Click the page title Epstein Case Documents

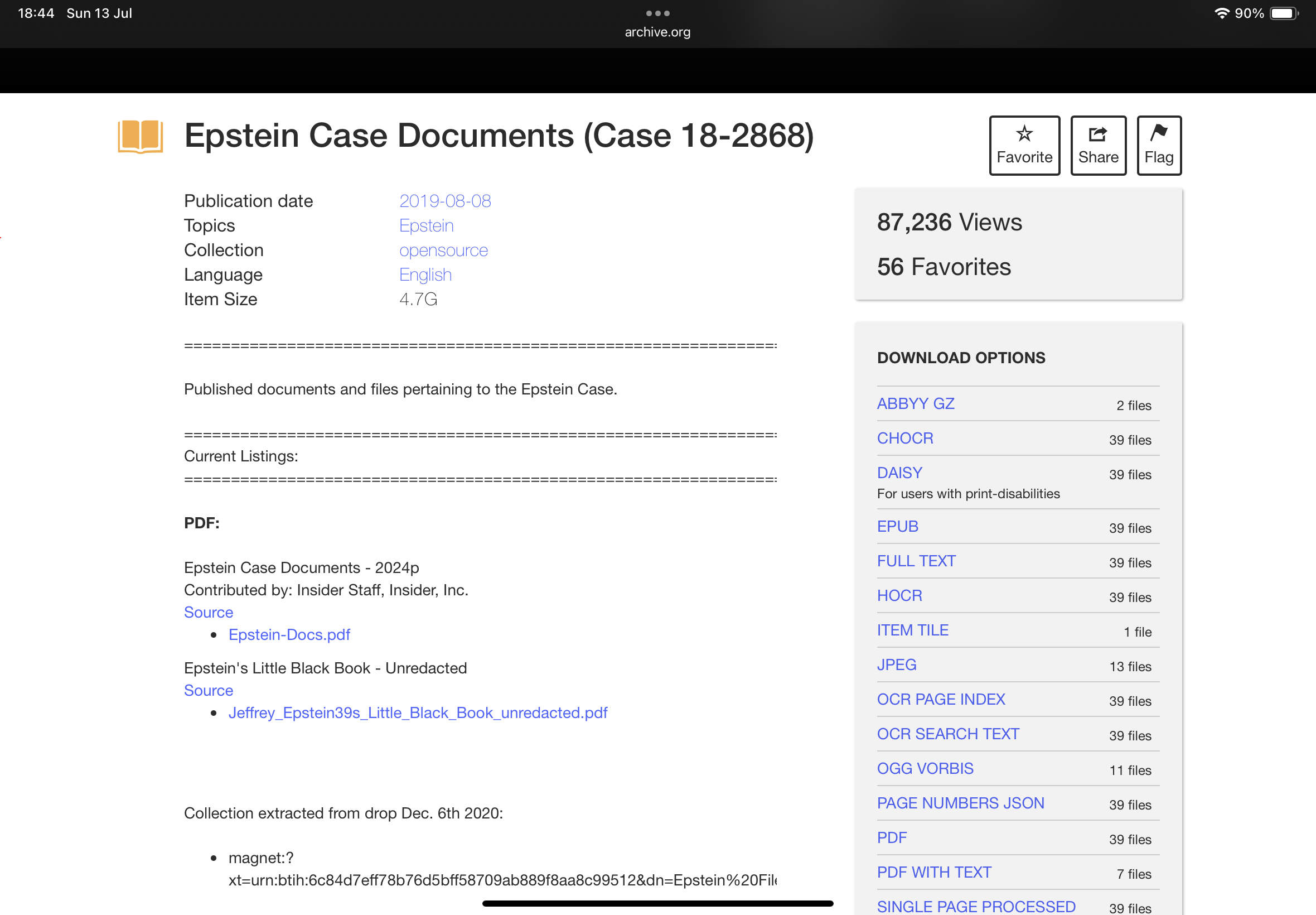point(499,137)
